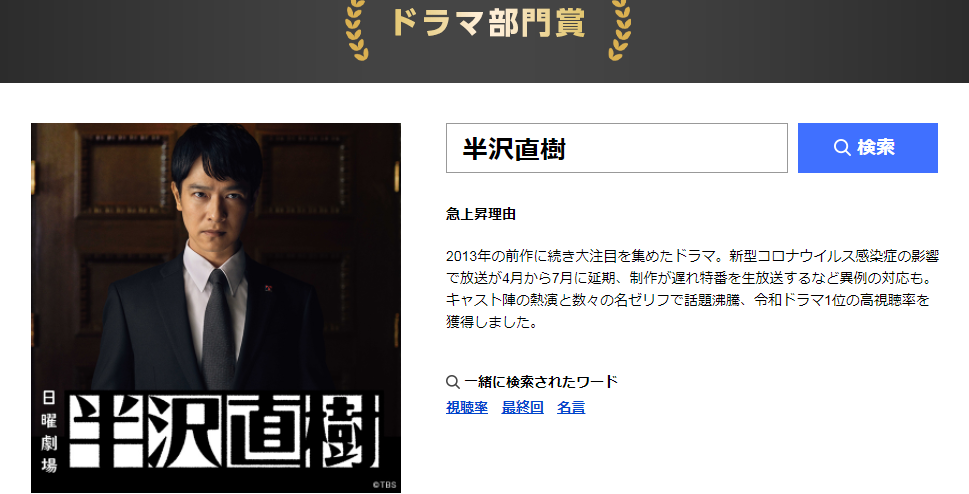The width and height of the screenshot is (969, 494).
Task: Click magnifier icon beside 一緒に検索されたワード
Action: pos(453,382)
